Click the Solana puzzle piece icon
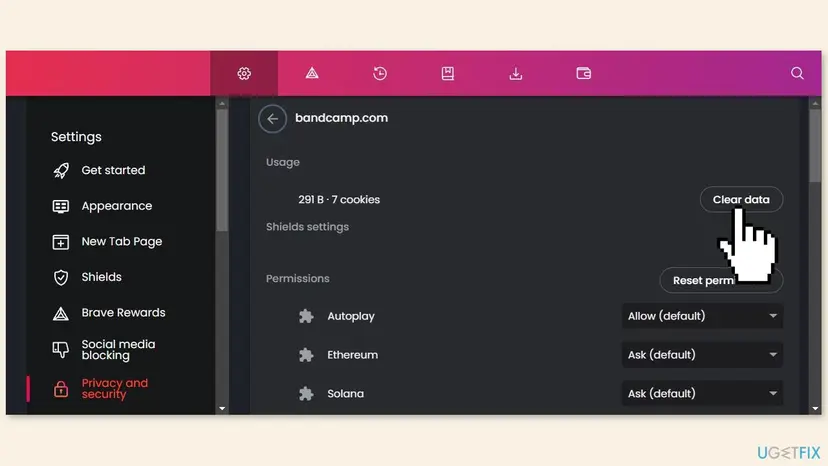This screenshot has width=828, height=466. click(x=306, y=394)
